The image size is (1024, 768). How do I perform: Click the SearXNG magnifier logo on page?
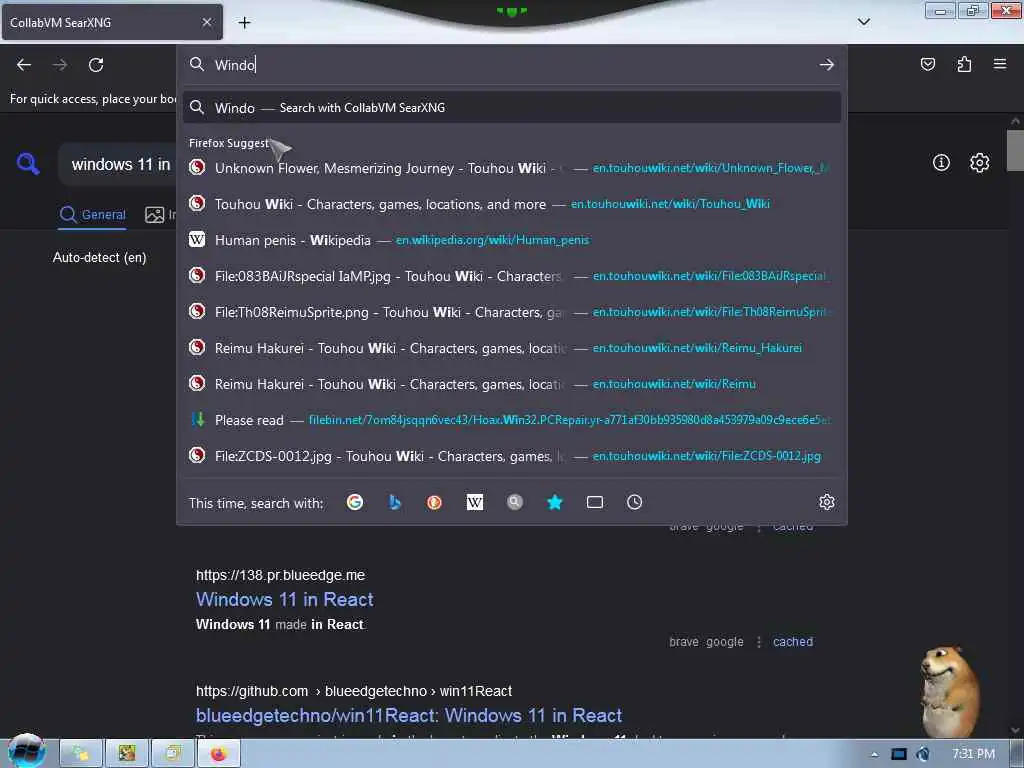coord(28,163)
